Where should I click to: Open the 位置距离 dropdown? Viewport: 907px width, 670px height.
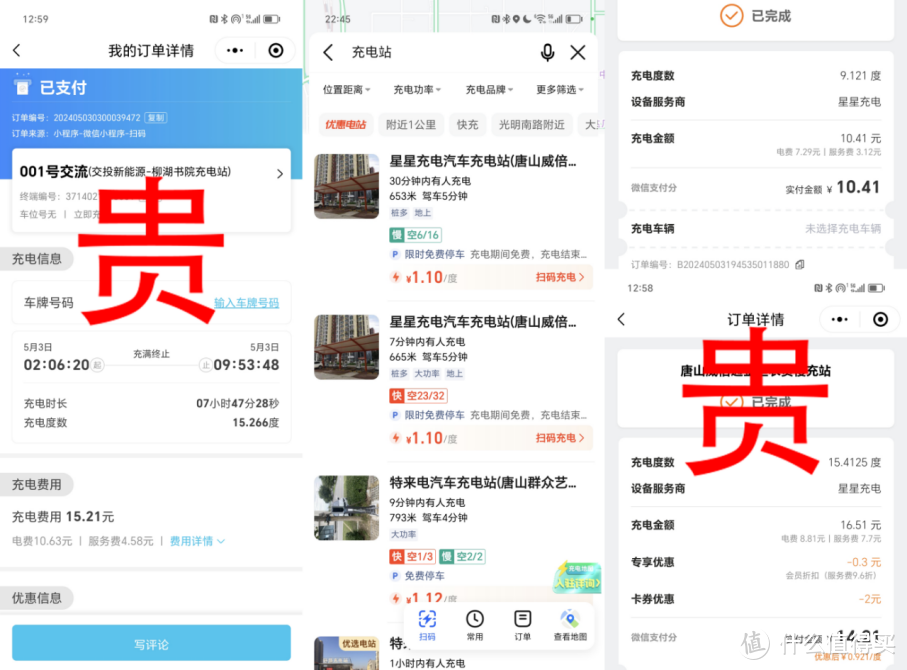344,89
